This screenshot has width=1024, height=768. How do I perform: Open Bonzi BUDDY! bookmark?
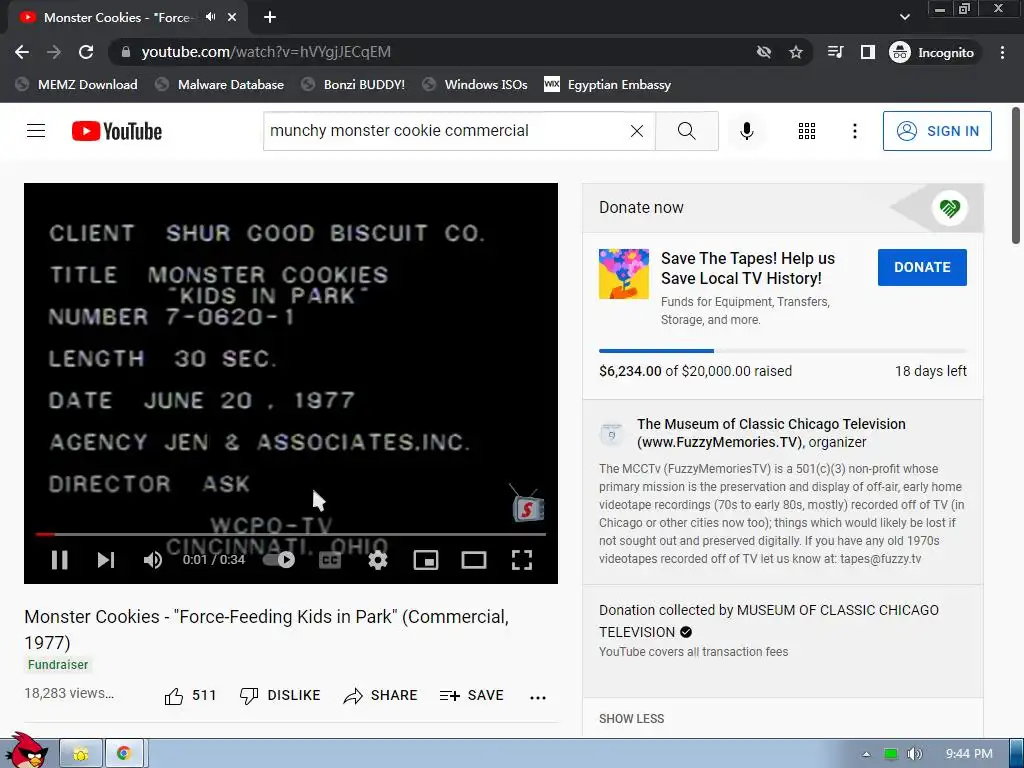353,85
